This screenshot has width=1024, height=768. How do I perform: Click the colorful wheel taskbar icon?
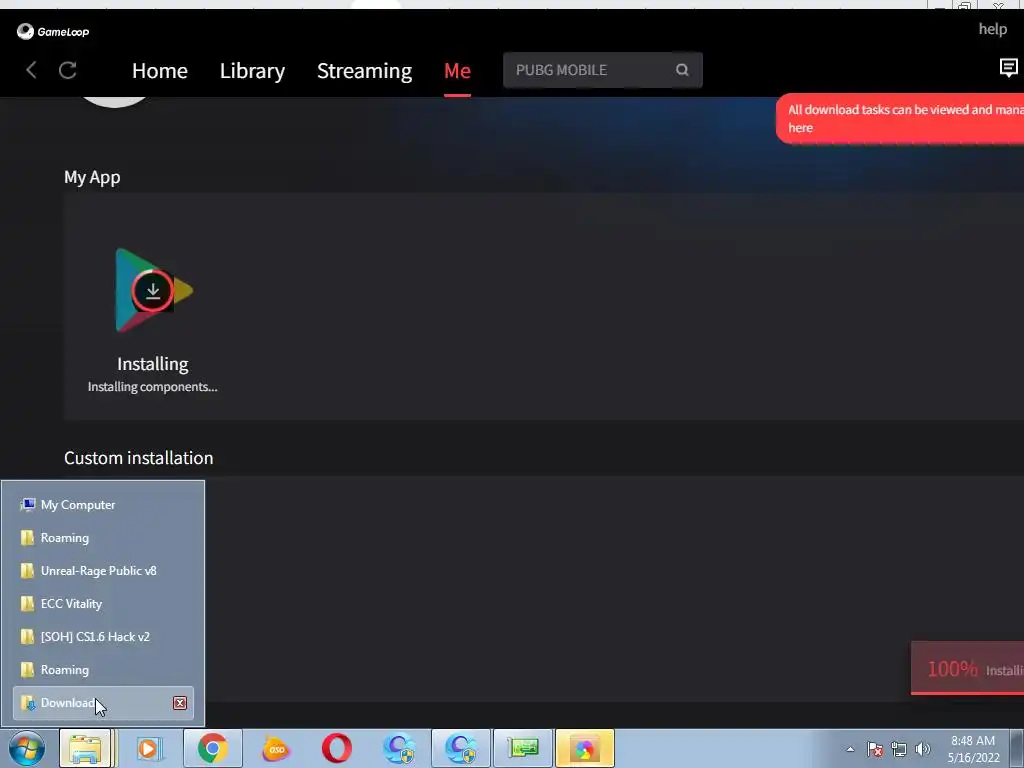coord(584,748)
